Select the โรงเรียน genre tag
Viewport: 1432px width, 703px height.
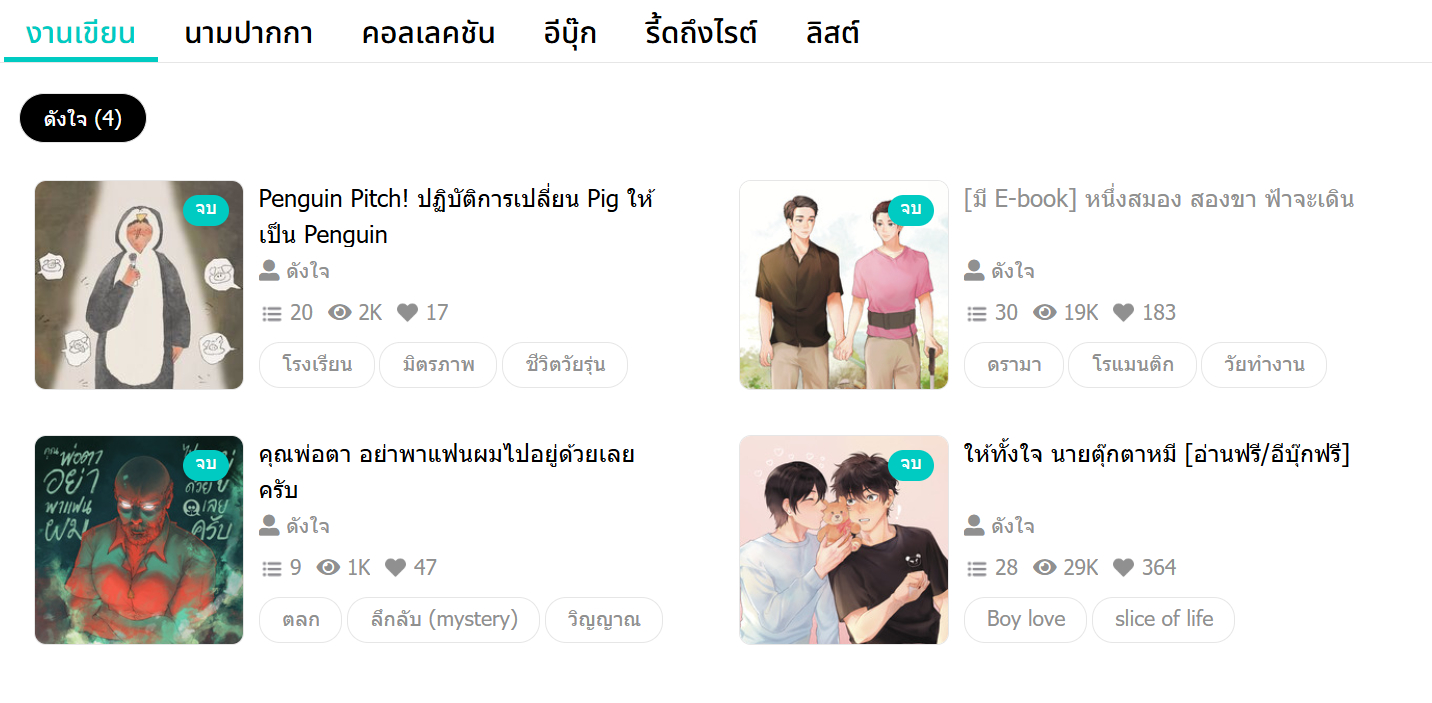point(317,365)
